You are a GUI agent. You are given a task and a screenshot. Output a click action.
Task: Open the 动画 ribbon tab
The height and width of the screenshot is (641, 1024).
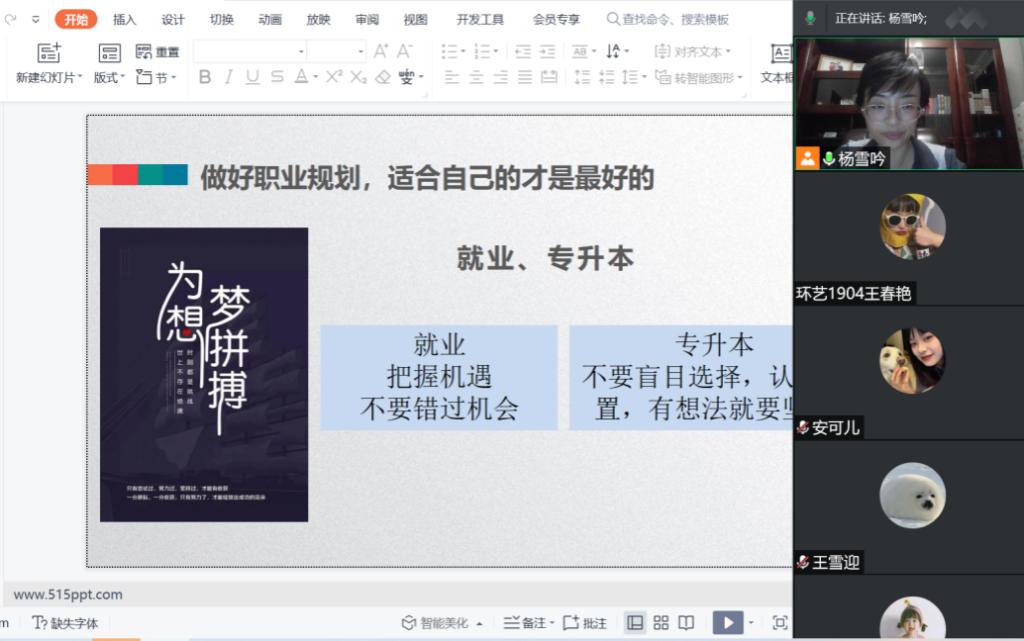[x=270, y=19]
